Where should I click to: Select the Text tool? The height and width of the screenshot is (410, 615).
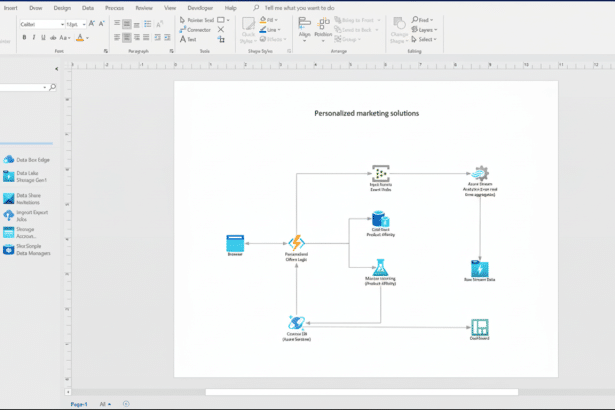coord(188,39)
